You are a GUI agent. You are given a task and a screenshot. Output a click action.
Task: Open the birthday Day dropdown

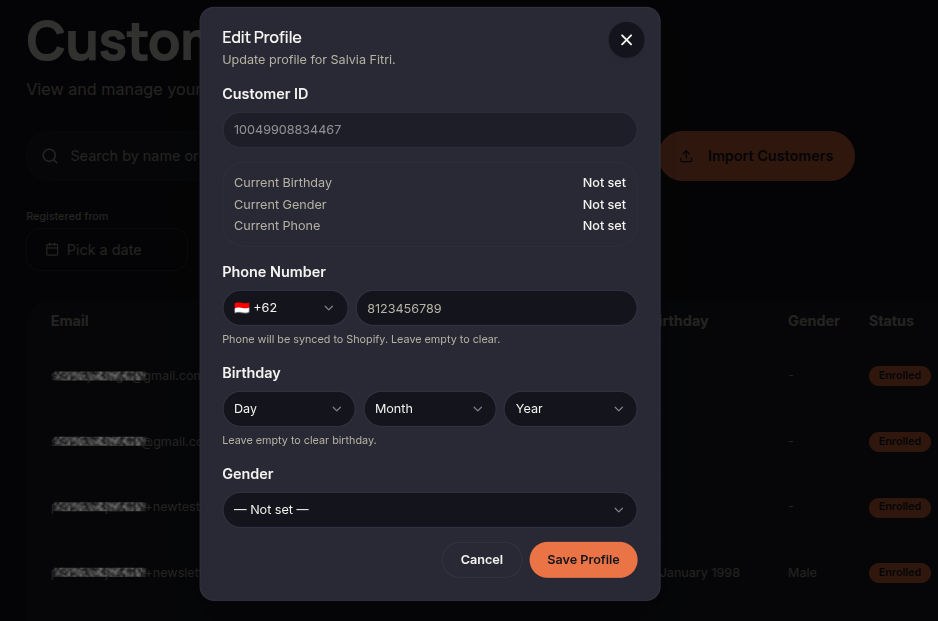[288, 409]
